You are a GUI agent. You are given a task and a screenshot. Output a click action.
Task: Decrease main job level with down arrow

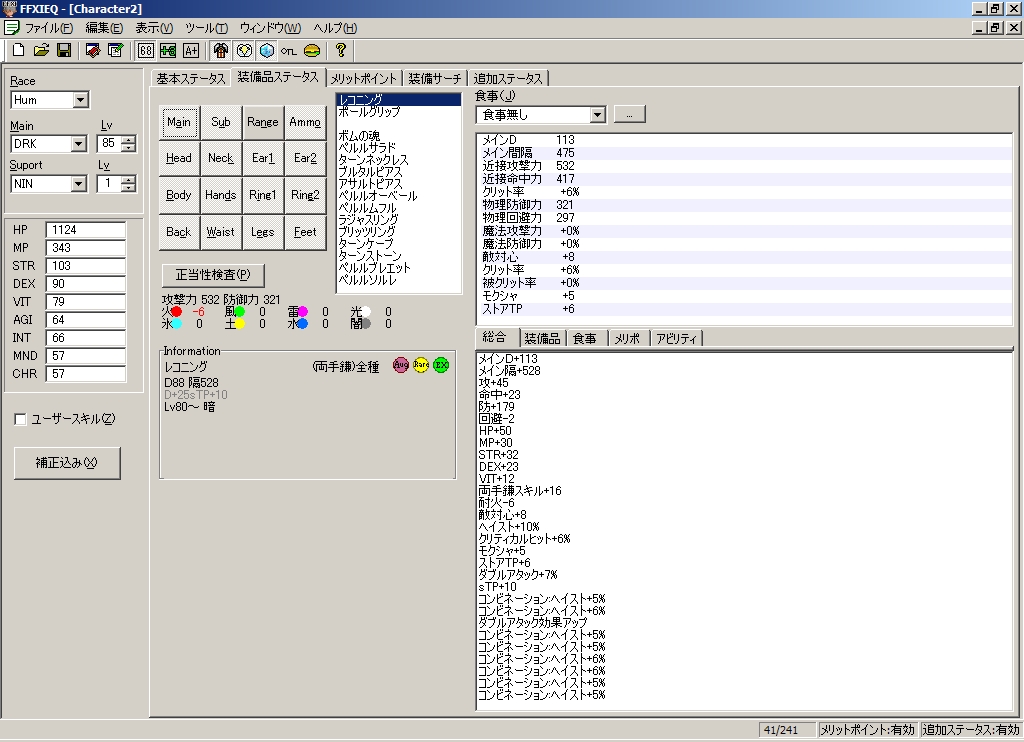pyautogui.click(x=129, y=148)
